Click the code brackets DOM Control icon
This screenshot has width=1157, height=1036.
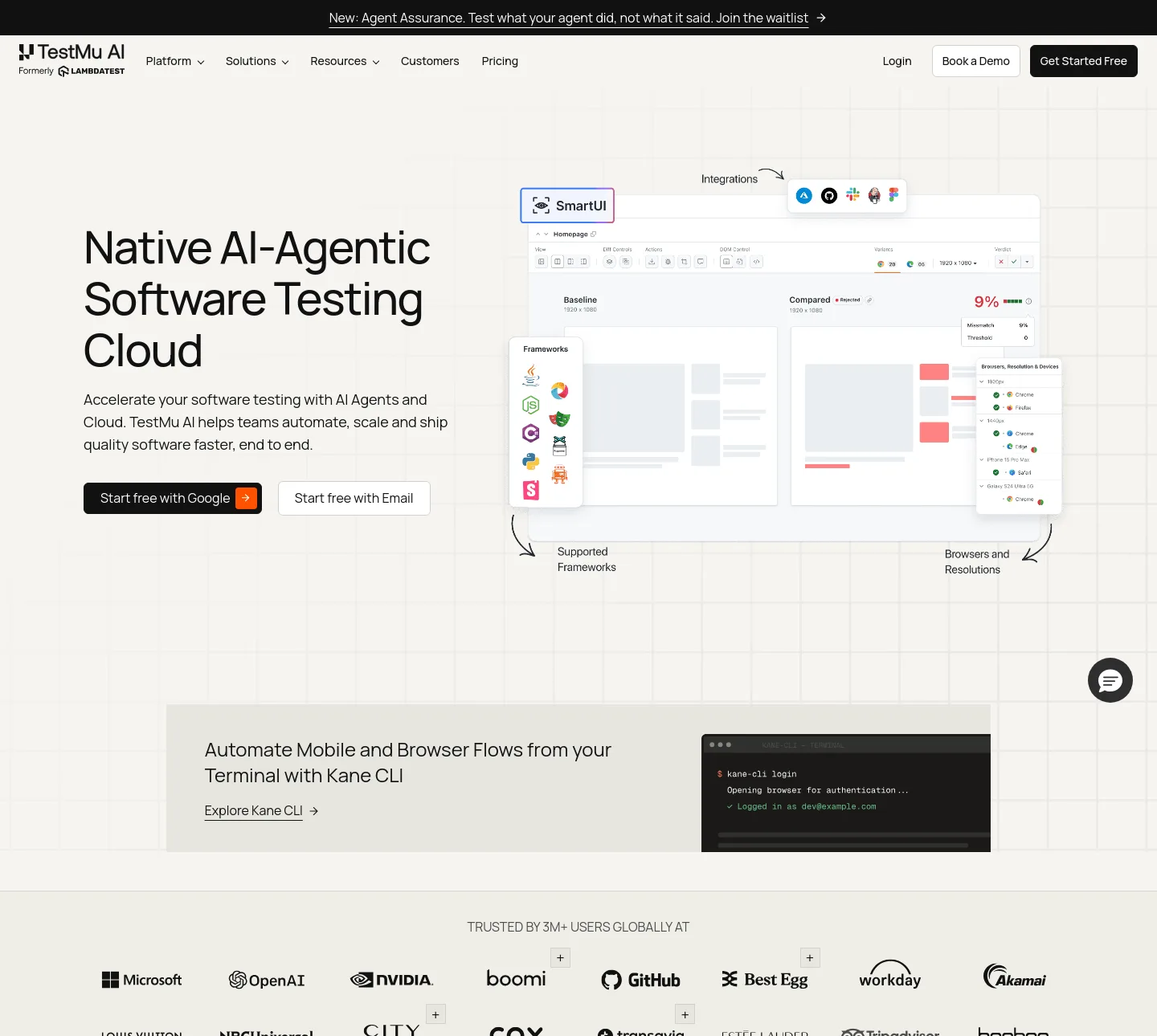(757, 262)
